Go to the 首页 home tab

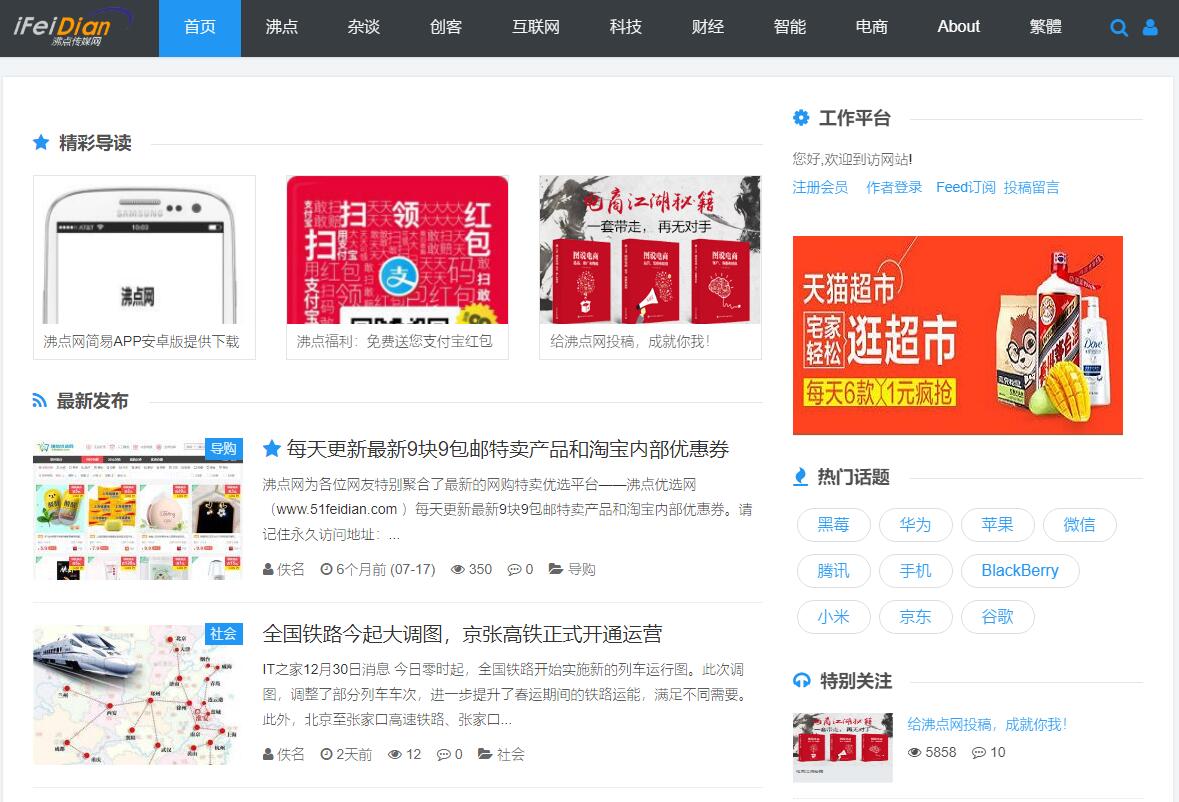pyautogui.click(x=200, y=28)
